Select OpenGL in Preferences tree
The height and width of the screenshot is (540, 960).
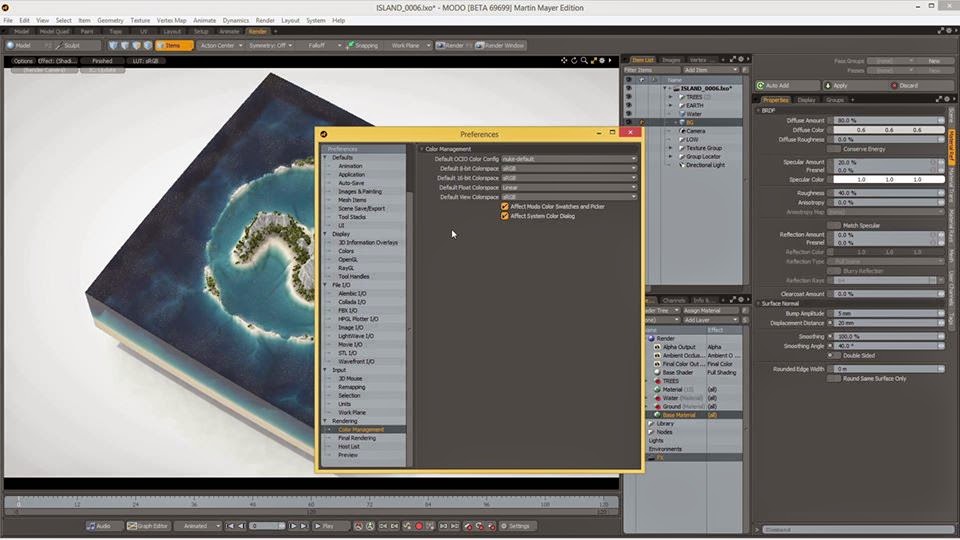[348, 260]
